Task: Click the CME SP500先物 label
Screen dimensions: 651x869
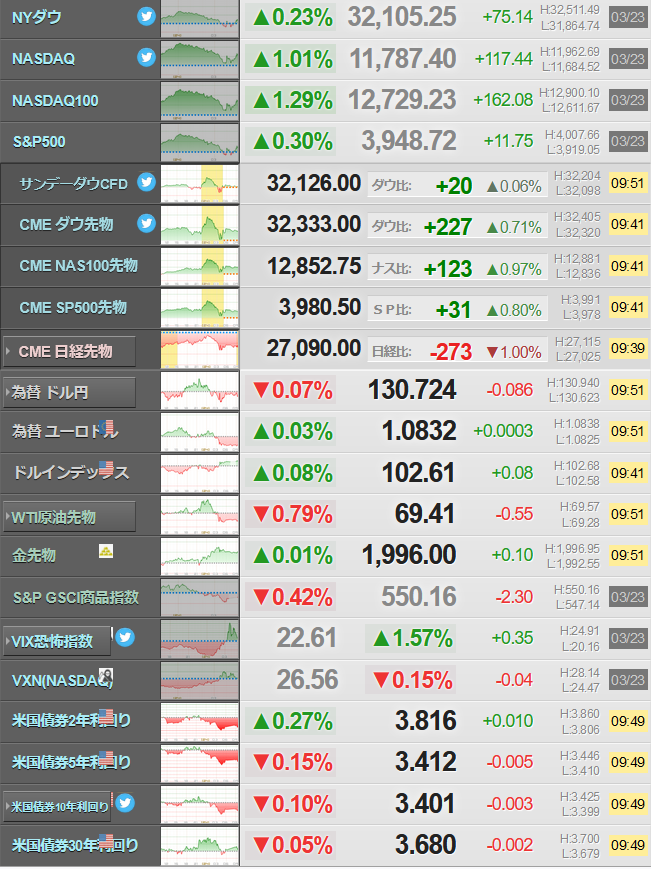Action: coord(73,308)
